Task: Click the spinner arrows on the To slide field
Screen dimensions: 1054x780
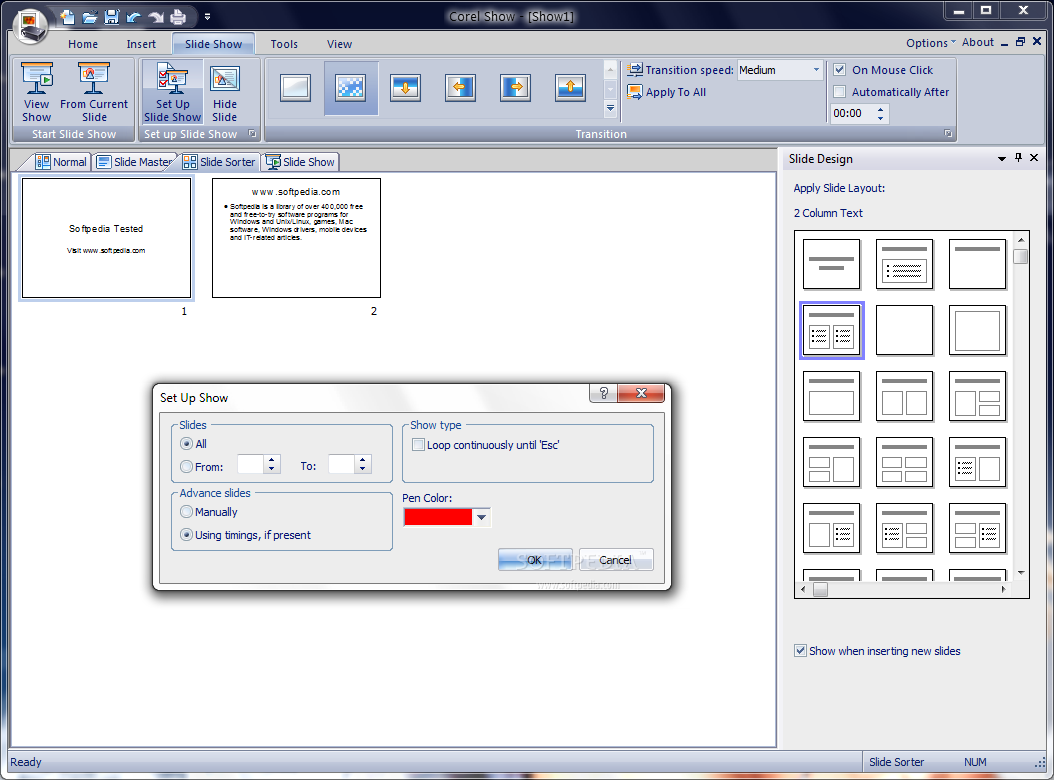Action: [362, 465]
